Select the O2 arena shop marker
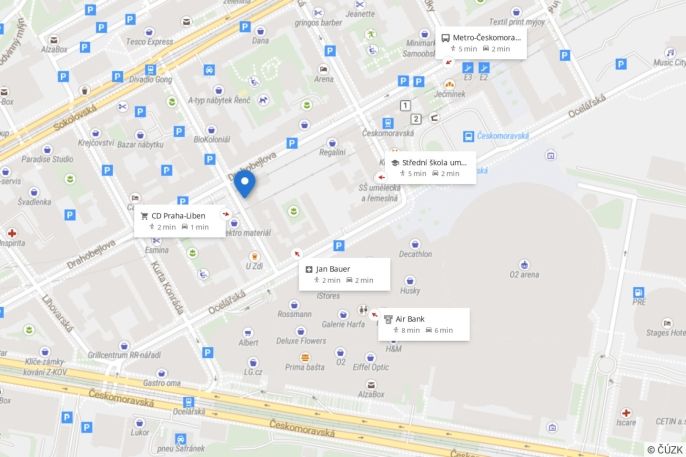Viewport: 686px width, 457px height. tap(524, 265)
